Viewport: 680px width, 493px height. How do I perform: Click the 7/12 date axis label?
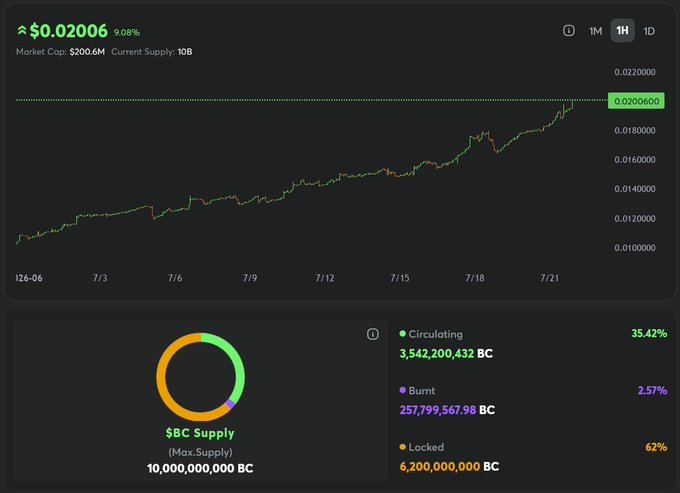(x=325, y=278)
